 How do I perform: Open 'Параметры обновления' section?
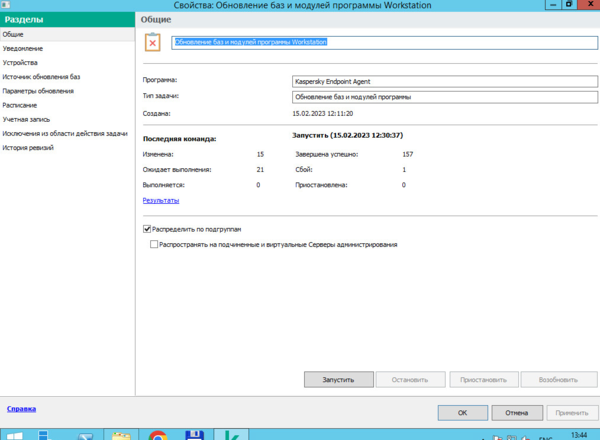pos(38,90)
